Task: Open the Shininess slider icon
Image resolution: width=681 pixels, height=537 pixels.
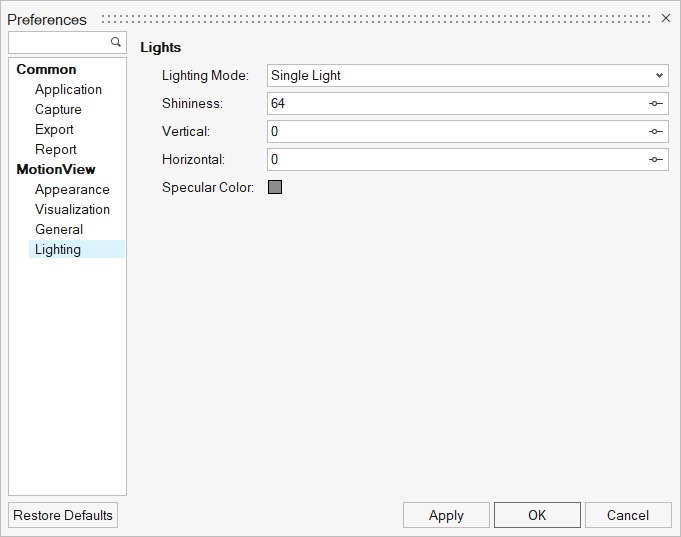Action: pos(655,103)
